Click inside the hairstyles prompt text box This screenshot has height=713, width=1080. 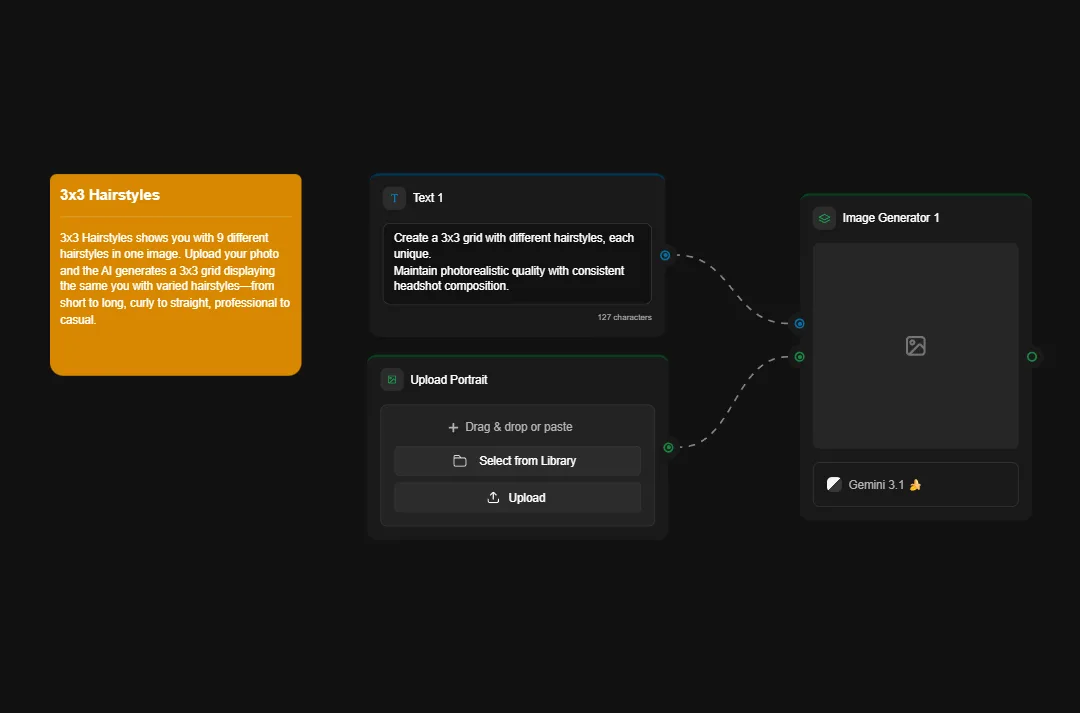[517, 263]
